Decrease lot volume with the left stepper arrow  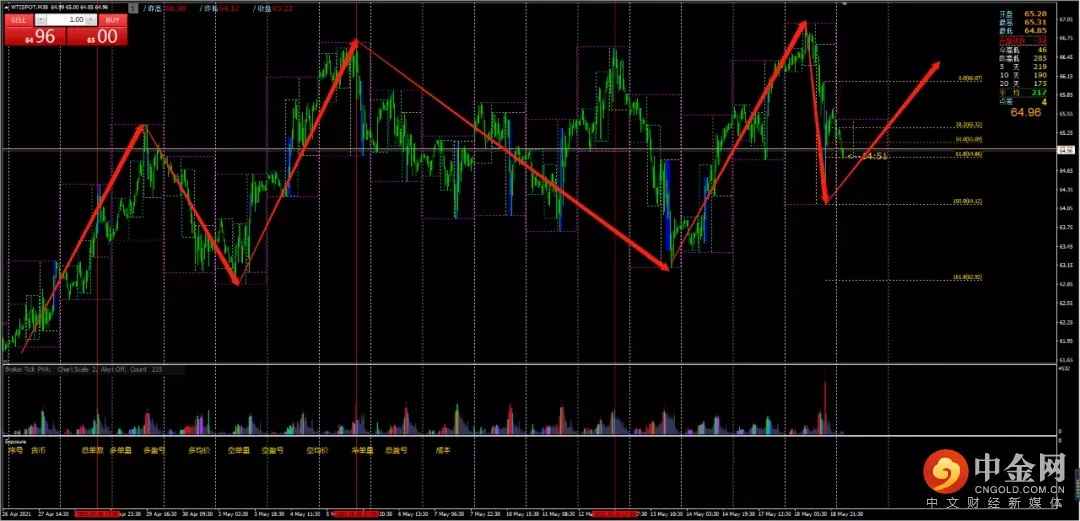point(41,20)
